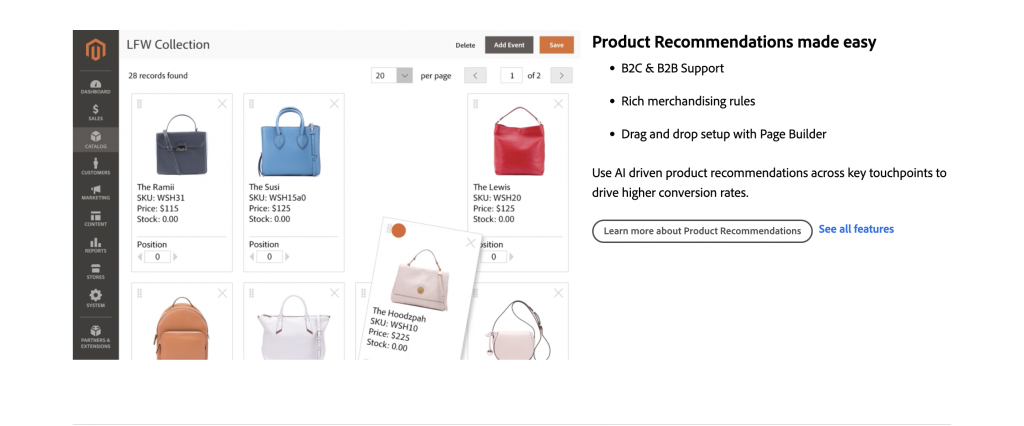The image size is (1024, 426).
Task: Go to next page of records
Action: coord(562,75)
